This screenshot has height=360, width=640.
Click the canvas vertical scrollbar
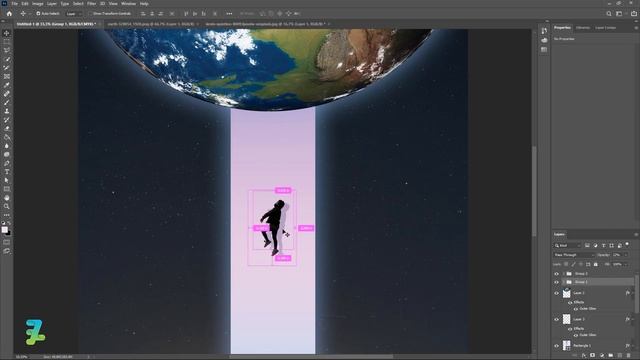[x=534, y=192]
